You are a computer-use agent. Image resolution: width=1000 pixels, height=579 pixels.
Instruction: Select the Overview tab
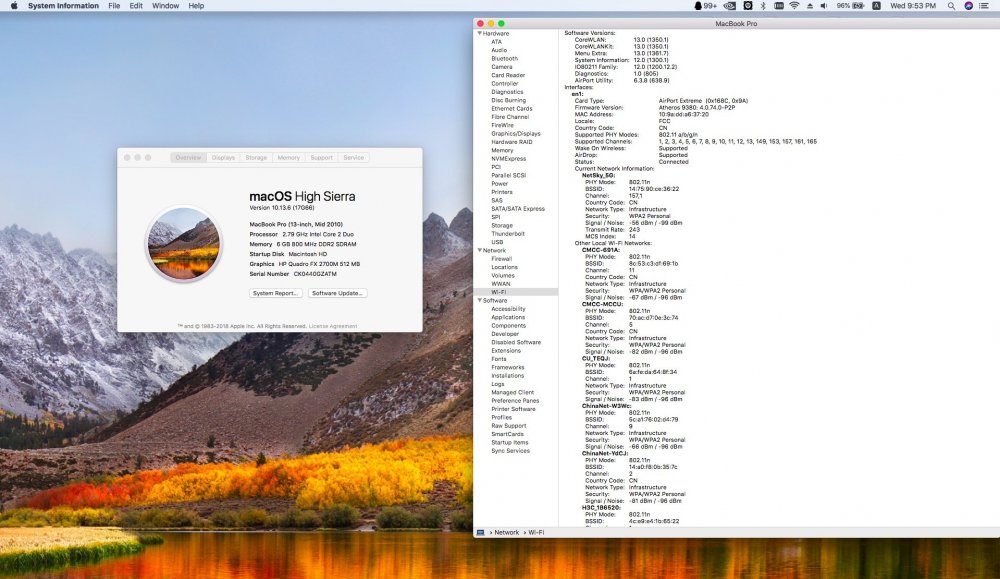(188, 158)
